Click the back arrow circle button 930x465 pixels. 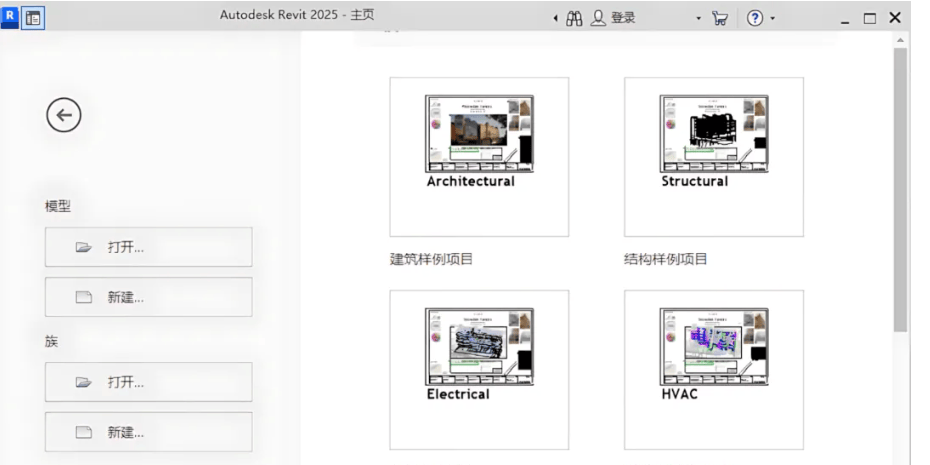pos(64,115)
